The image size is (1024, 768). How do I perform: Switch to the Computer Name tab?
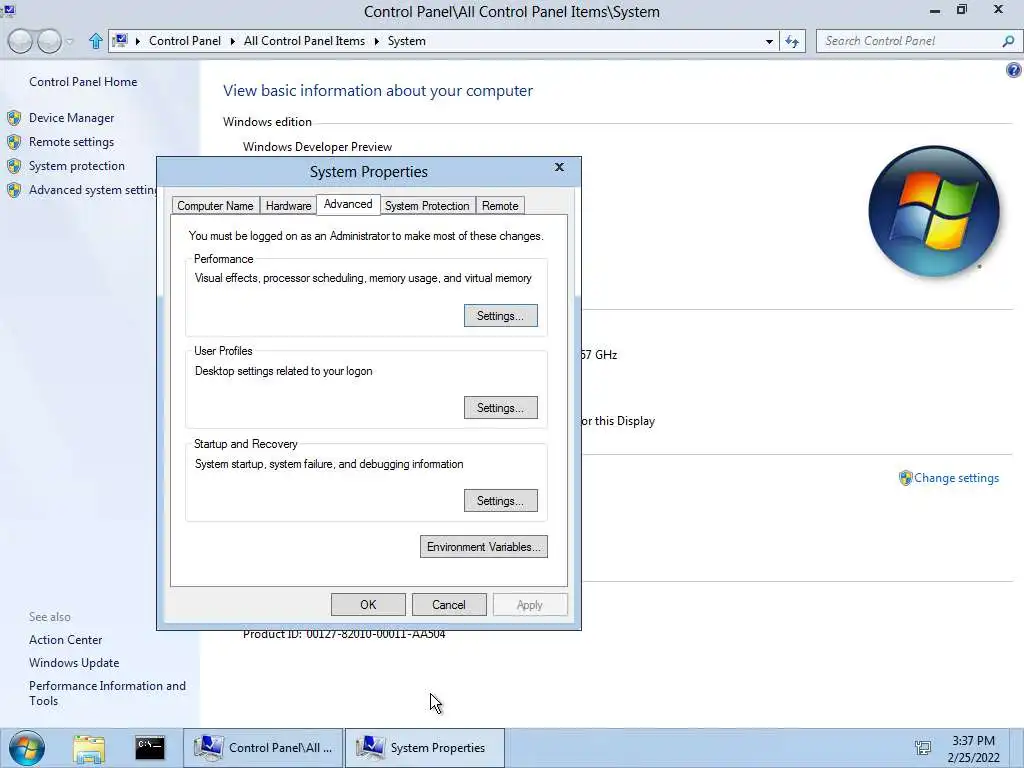point(216,206)
